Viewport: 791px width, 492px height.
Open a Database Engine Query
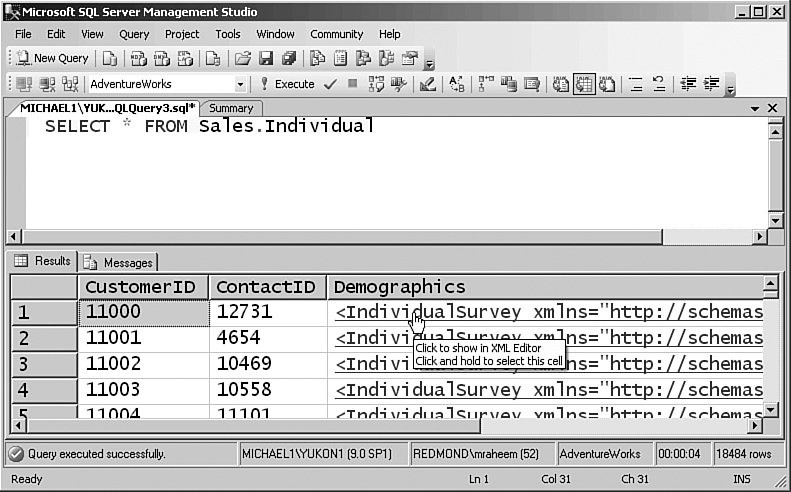(x=109, y=59)
